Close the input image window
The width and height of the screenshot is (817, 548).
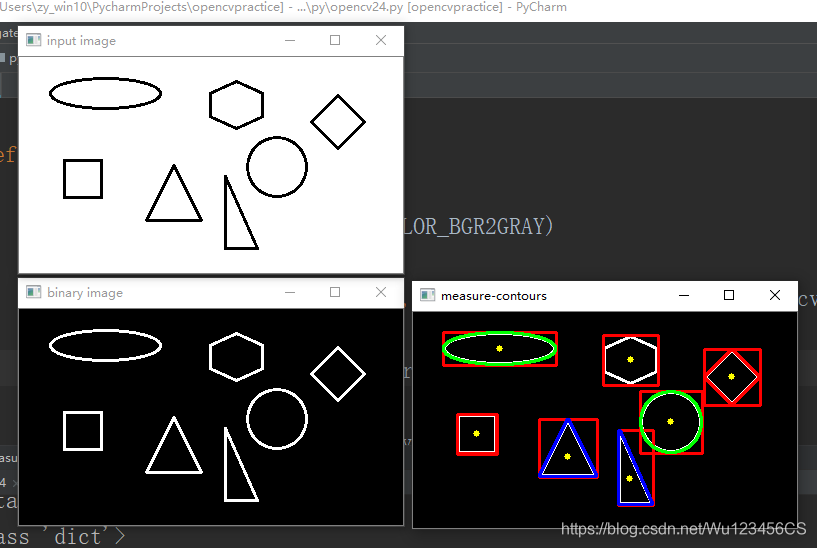click(381, 40)
